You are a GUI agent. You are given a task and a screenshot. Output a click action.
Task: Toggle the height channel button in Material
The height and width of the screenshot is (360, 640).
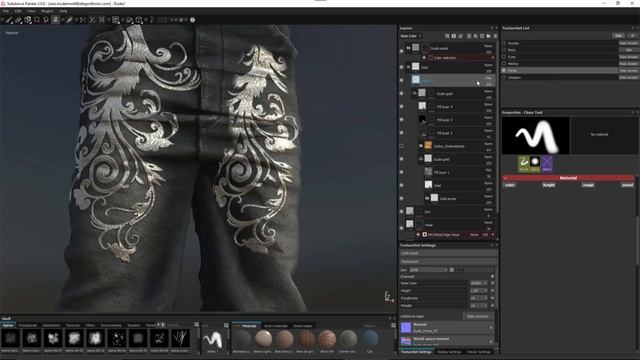click(x=549, y=185)
